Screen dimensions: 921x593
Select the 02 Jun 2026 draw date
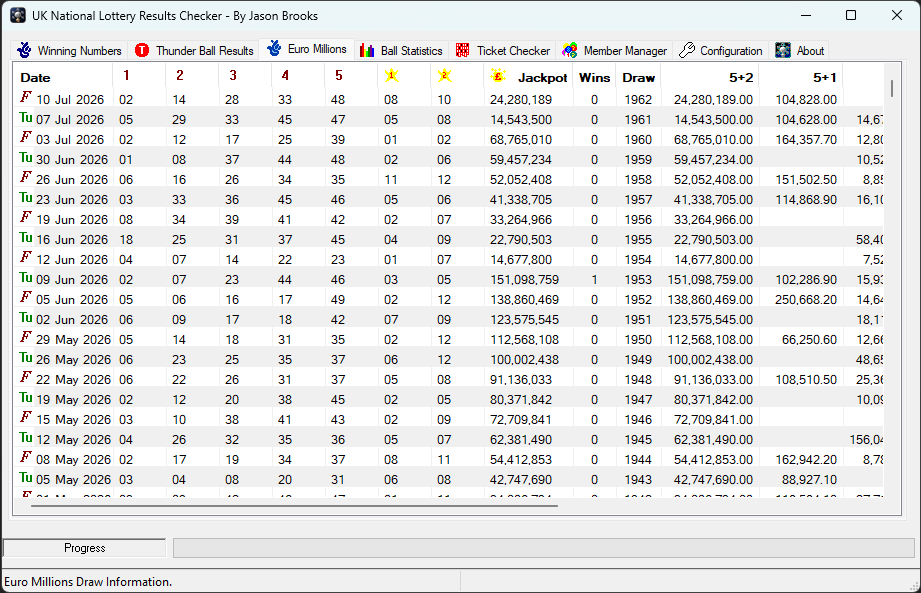[x=72, y=319]
